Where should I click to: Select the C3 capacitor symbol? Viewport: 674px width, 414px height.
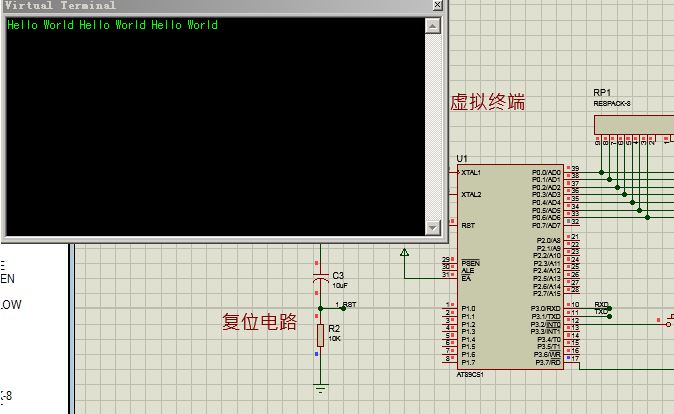pos(320,277)
